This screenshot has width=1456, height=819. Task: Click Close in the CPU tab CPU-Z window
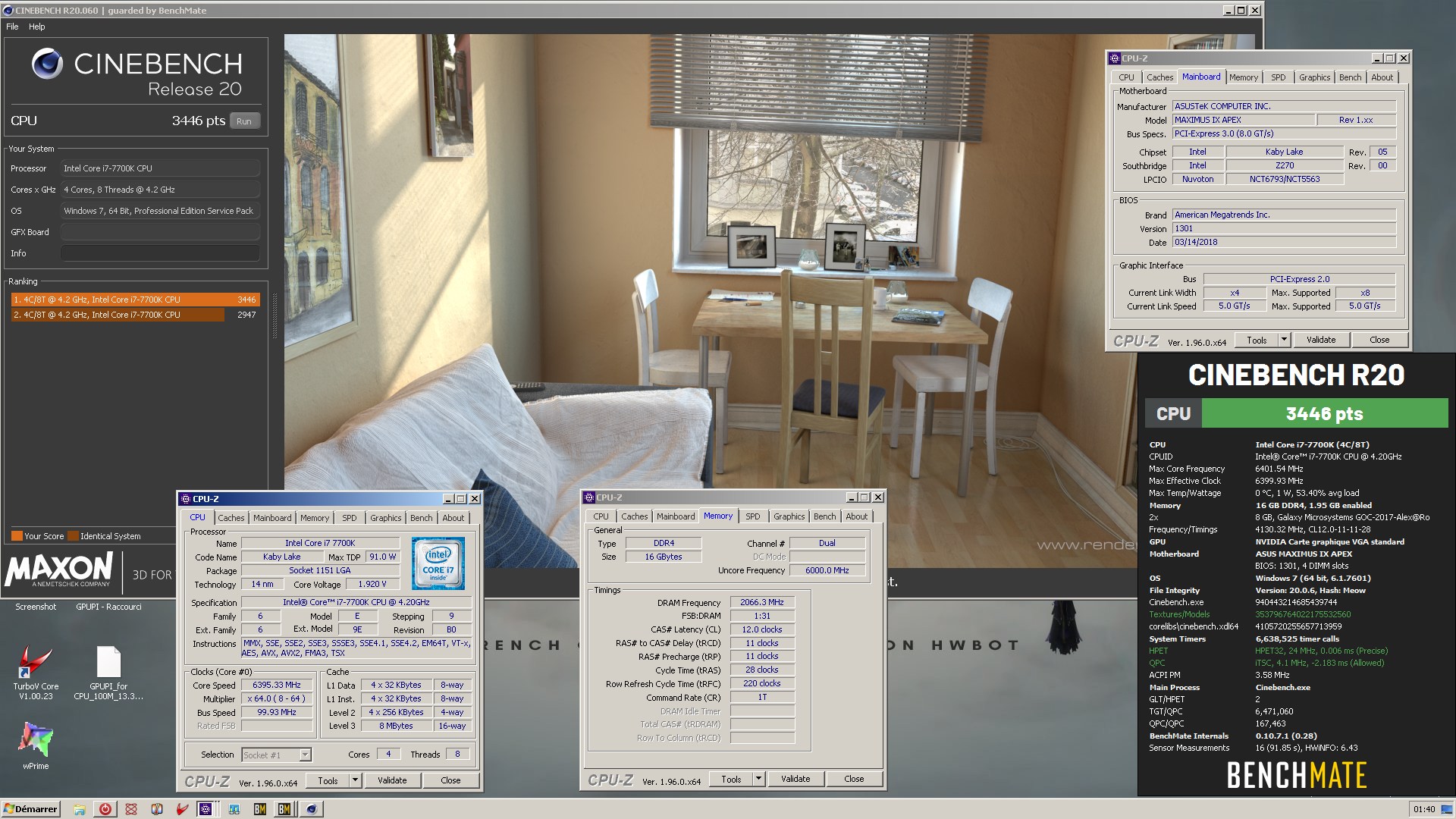coord(450,780)
